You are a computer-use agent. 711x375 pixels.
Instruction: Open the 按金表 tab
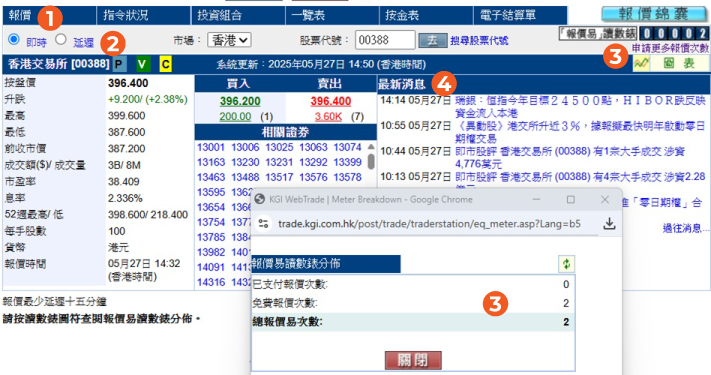pos(426,15)
